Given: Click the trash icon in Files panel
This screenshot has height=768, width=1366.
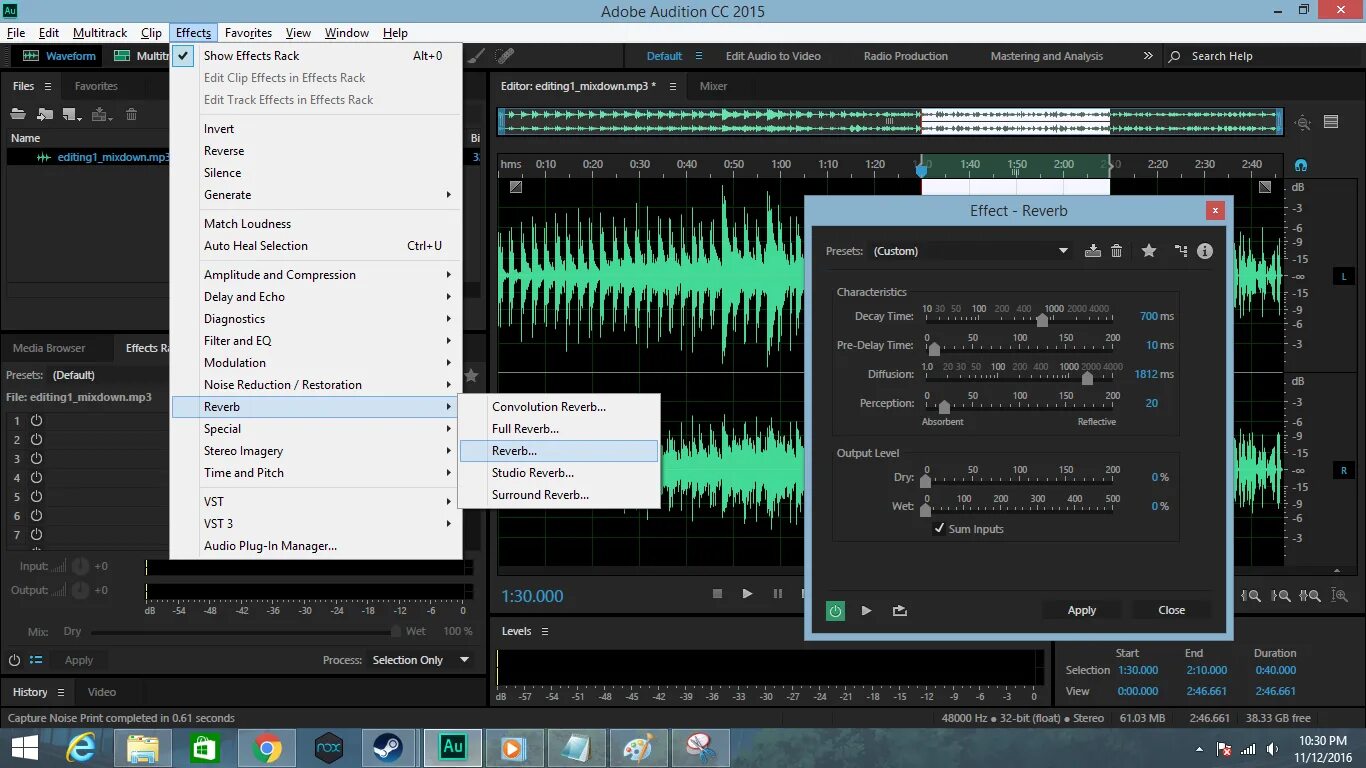Looking at the screenshot, I should coord(132,115).
